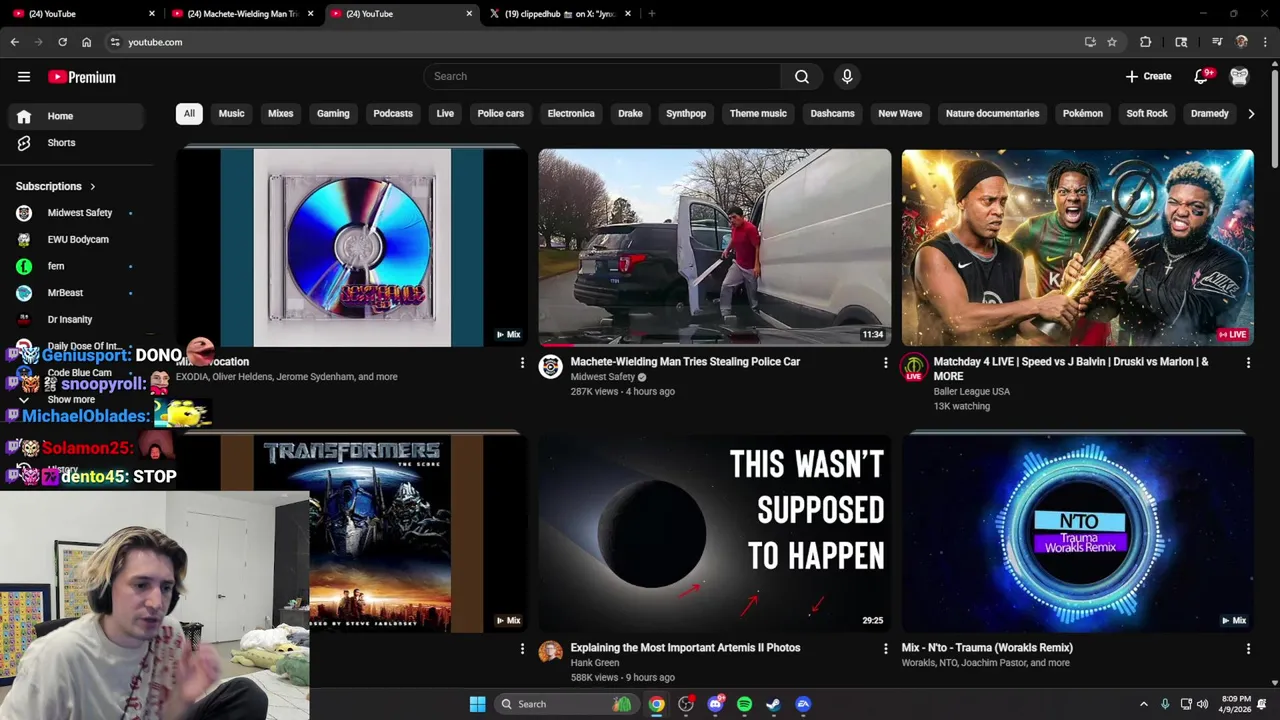
Task: Select the Soft Rock chip
Action: [1147, 113]
